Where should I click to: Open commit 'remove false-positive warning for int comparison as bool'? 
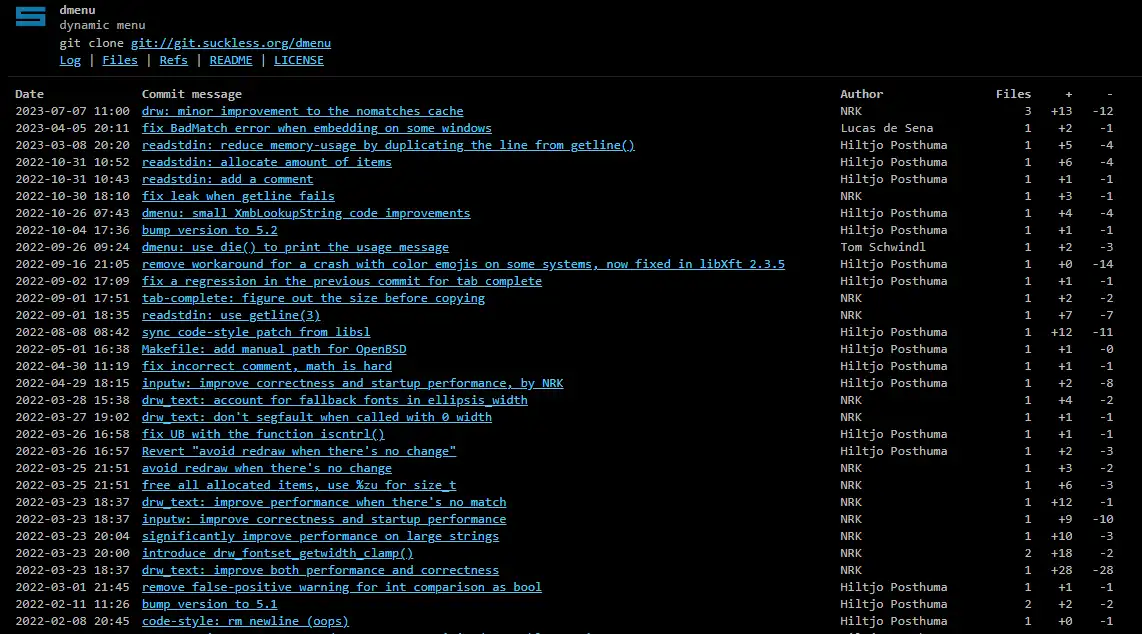tap(342, 587)
